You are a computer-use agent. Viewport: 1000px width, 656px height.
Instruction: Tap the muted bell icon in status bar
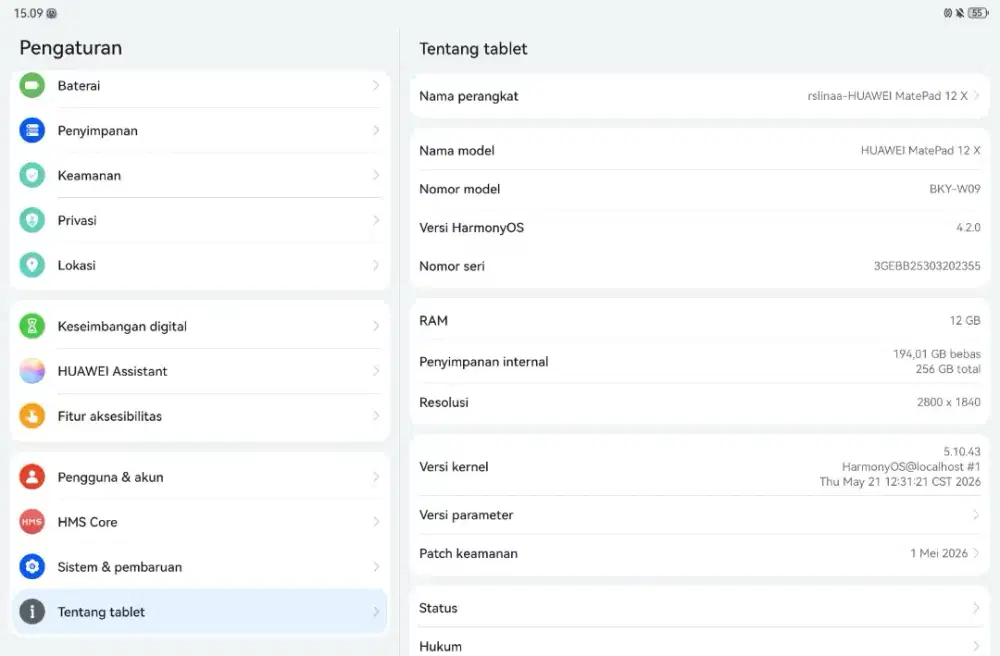coord(959,13)
